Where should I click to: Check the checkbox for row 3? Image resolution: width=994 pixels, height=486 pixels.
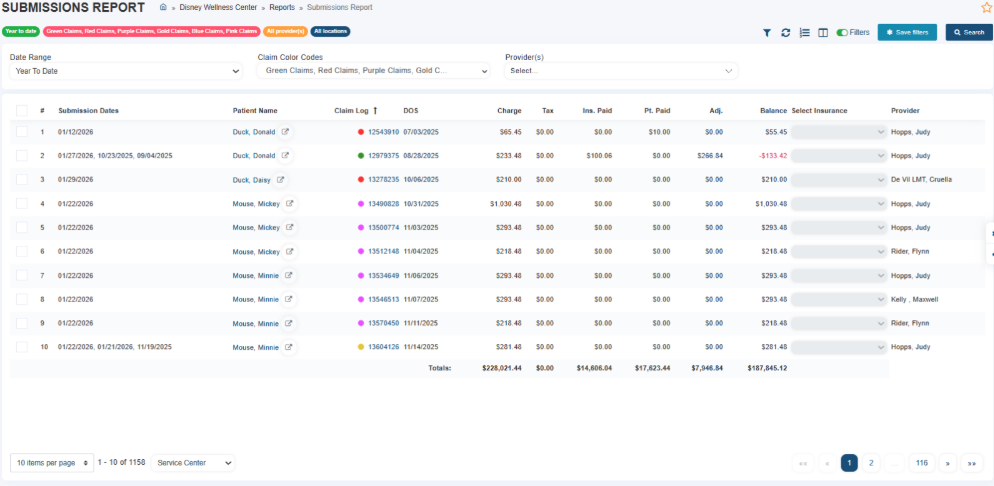[x=22, y=180]
